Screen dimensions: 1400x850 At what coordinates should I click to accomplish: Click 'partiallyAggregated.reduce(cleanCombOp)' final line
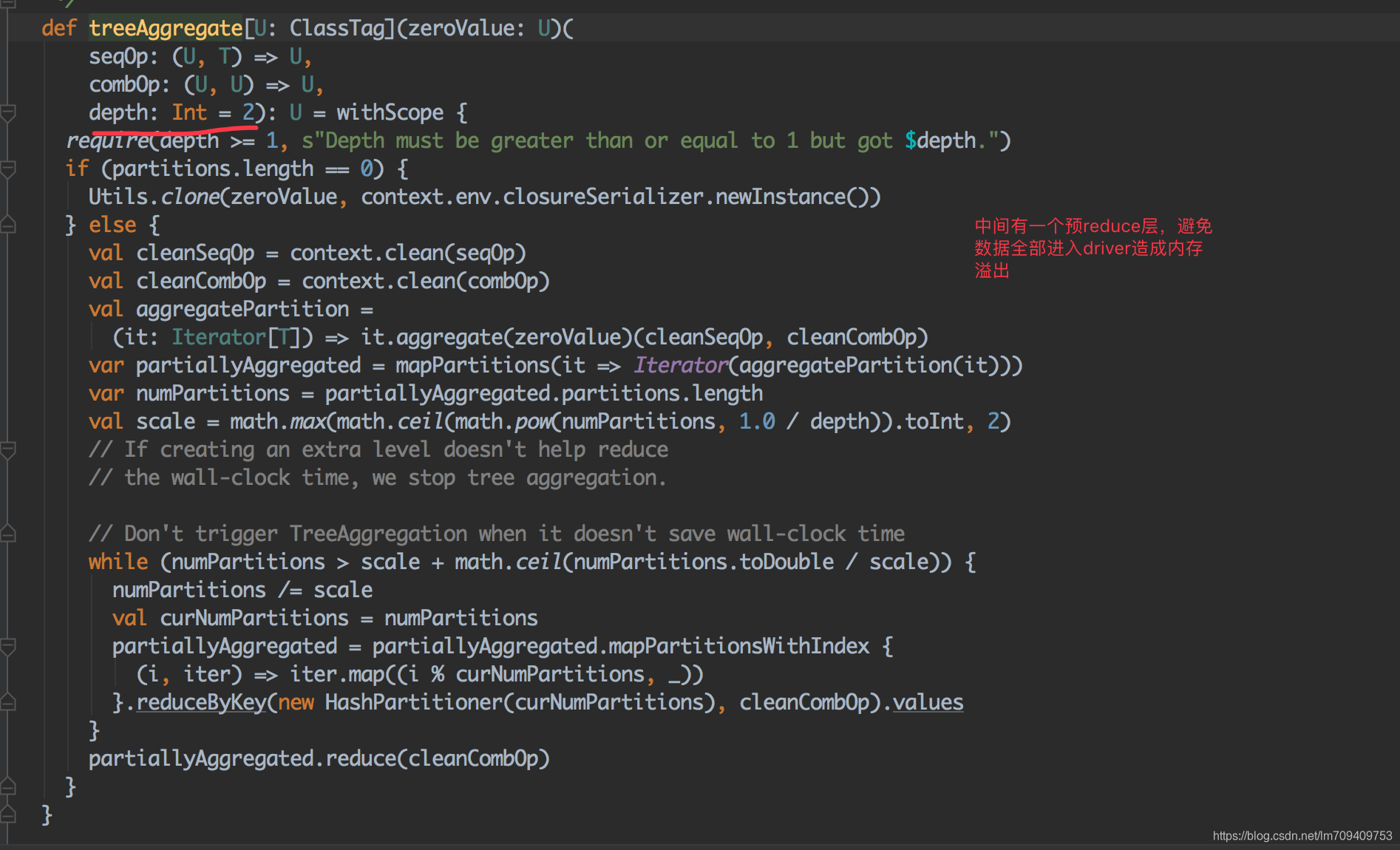pyautogui.click(x=319, y=758)
